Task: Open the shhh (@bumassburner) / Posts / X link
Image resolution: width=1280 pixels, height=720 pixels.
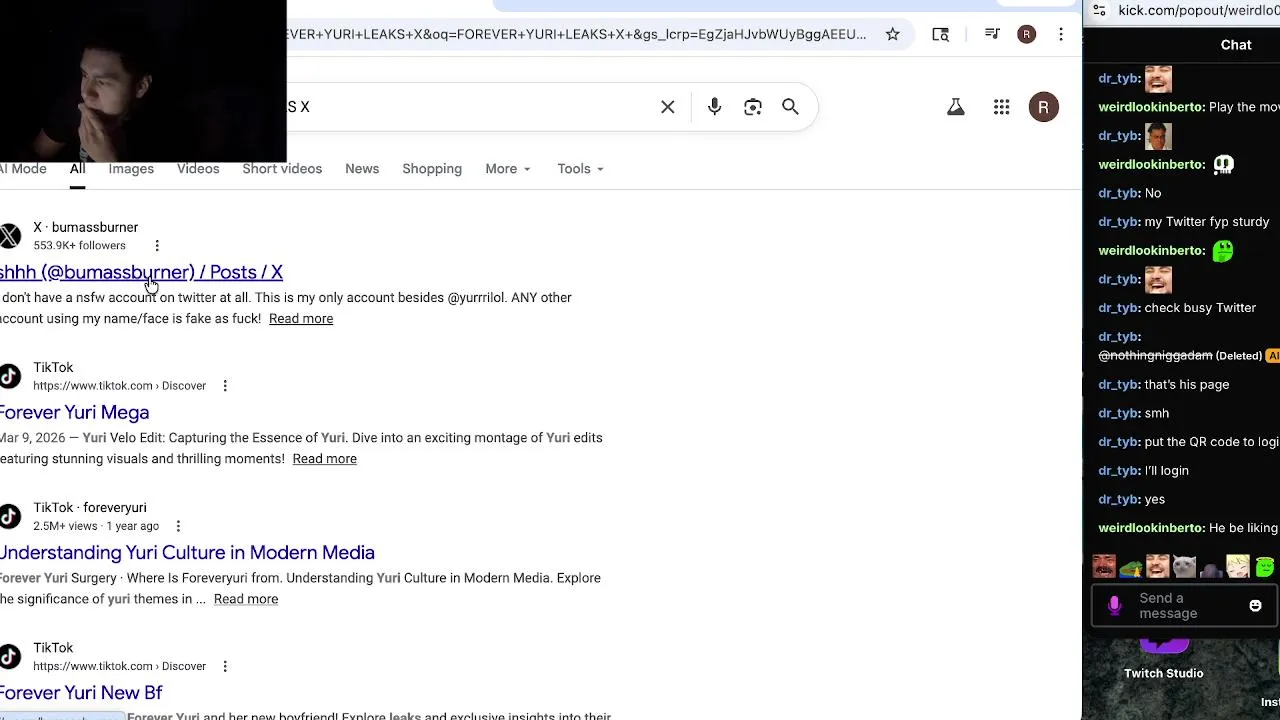Action: point(141,272)
